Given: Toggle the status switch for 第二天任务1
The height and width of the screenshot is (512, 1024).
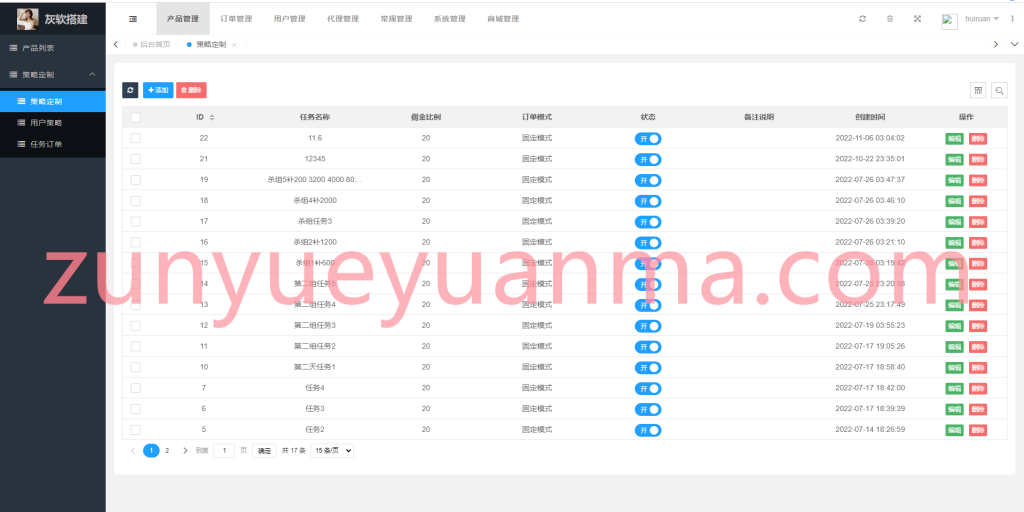Looking at the screenshot, I should point(648,368).
